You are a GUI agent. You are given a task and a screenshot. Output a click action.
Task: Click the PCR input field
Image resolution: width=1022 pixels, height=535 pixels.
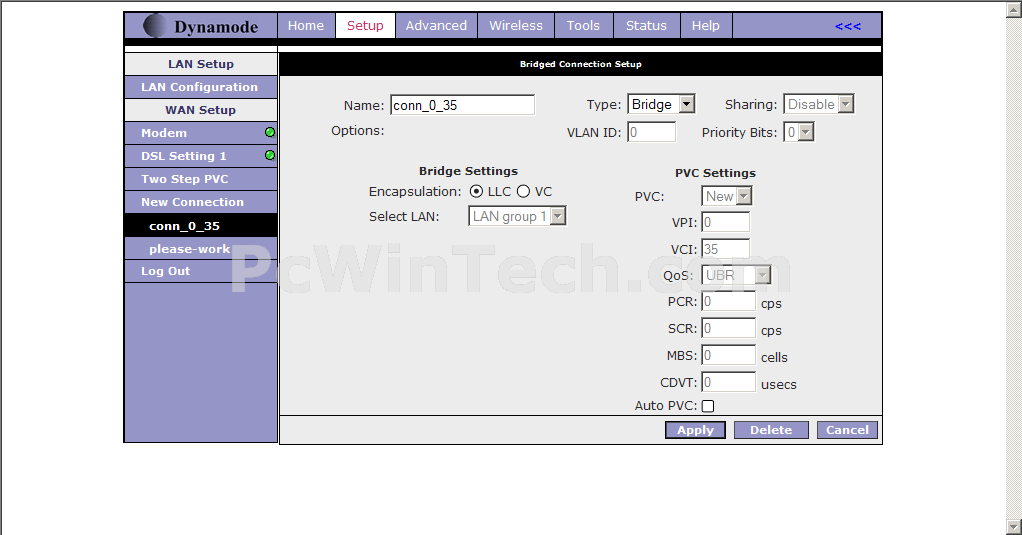(x=729, y=302)
